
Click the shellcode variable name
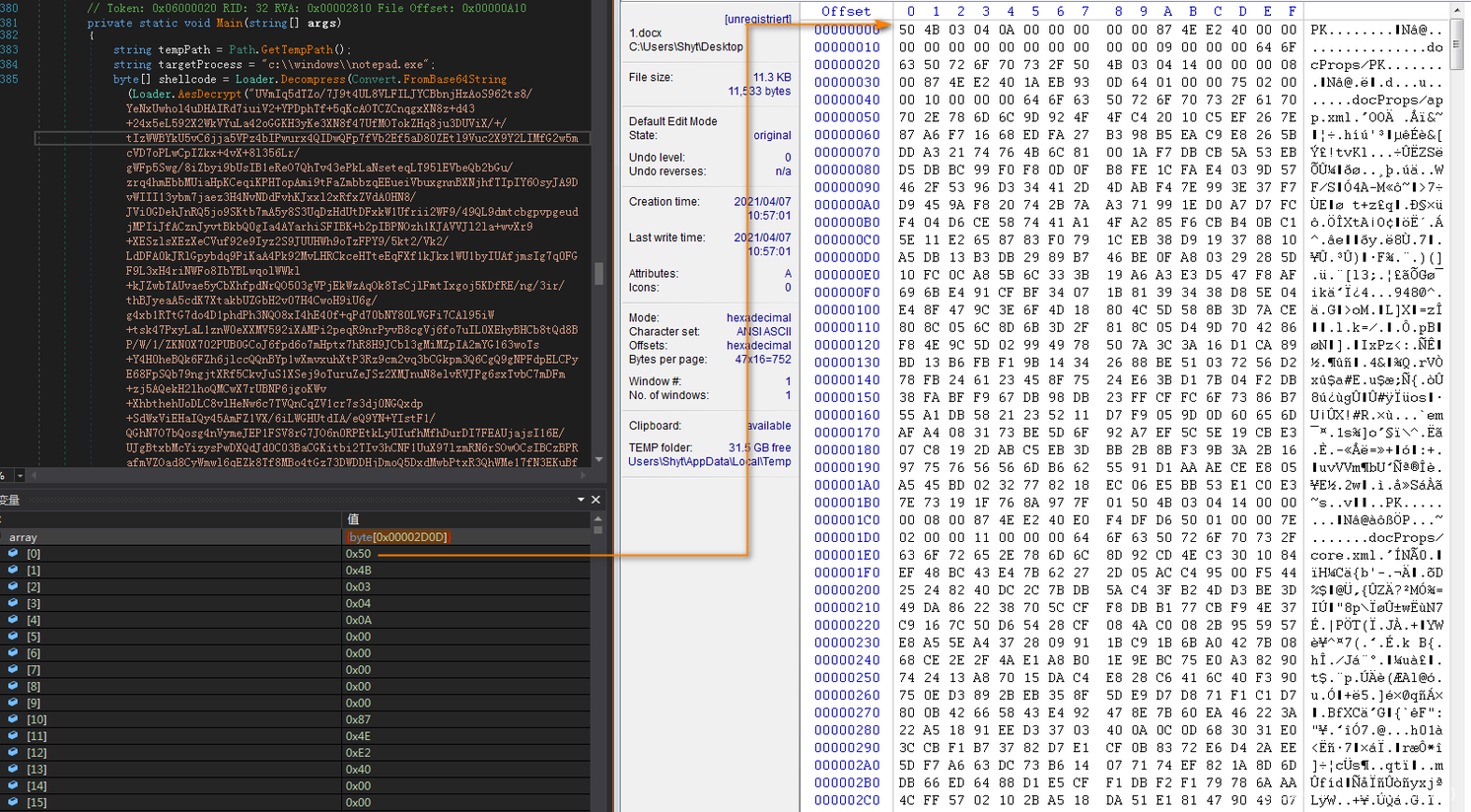pos(187,79)
